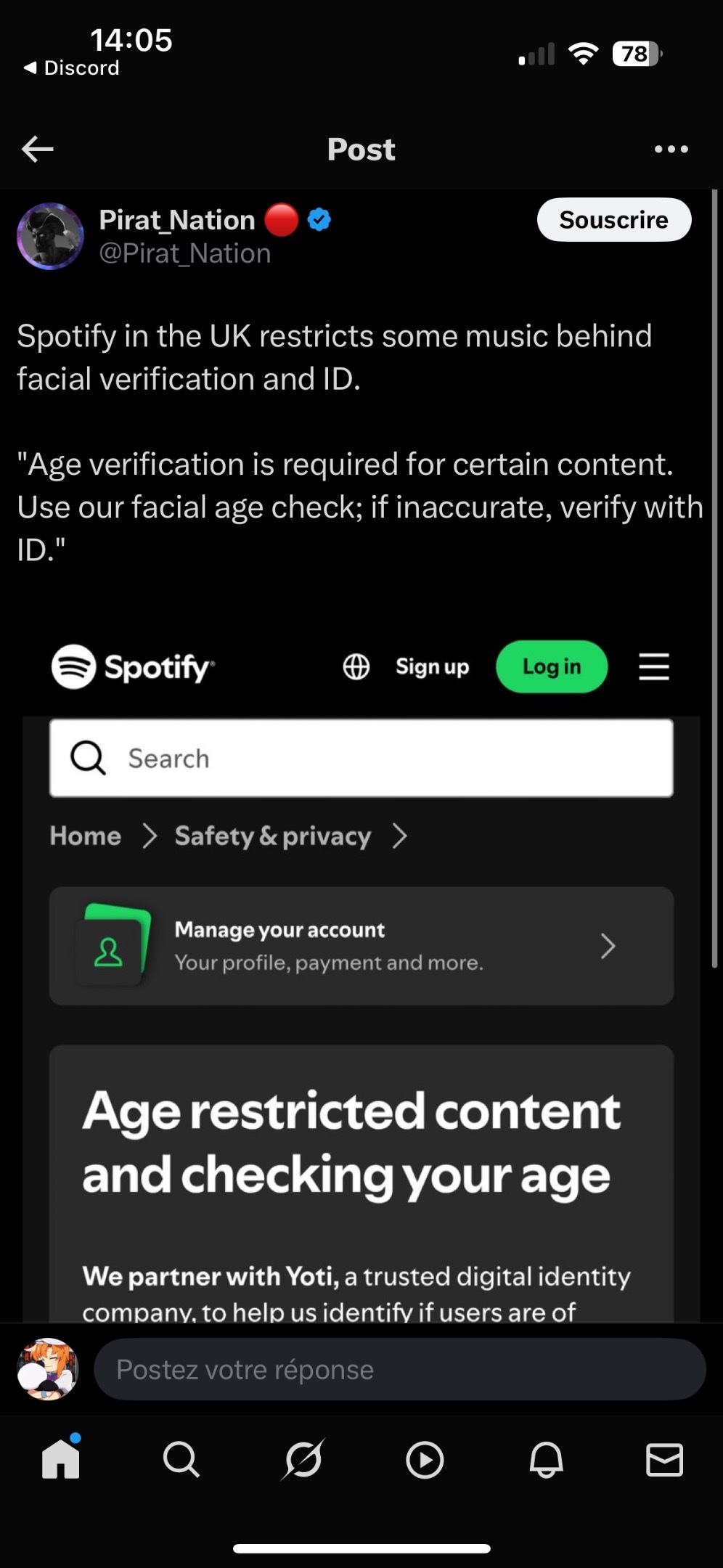
Task: Click the globe language icon
Action: tap(356, 666)
